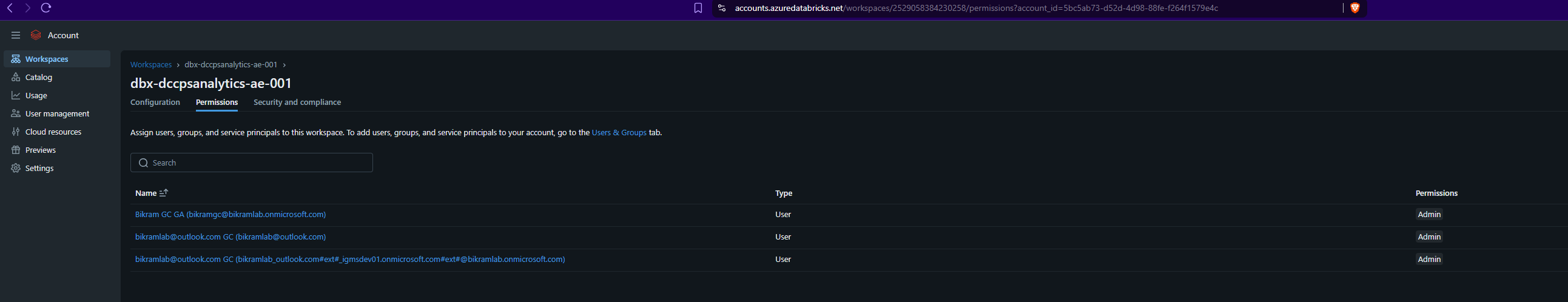Click the Account title text
Image resolution: width=1568 pixels, height=302 pixels.
coord(63,35)
